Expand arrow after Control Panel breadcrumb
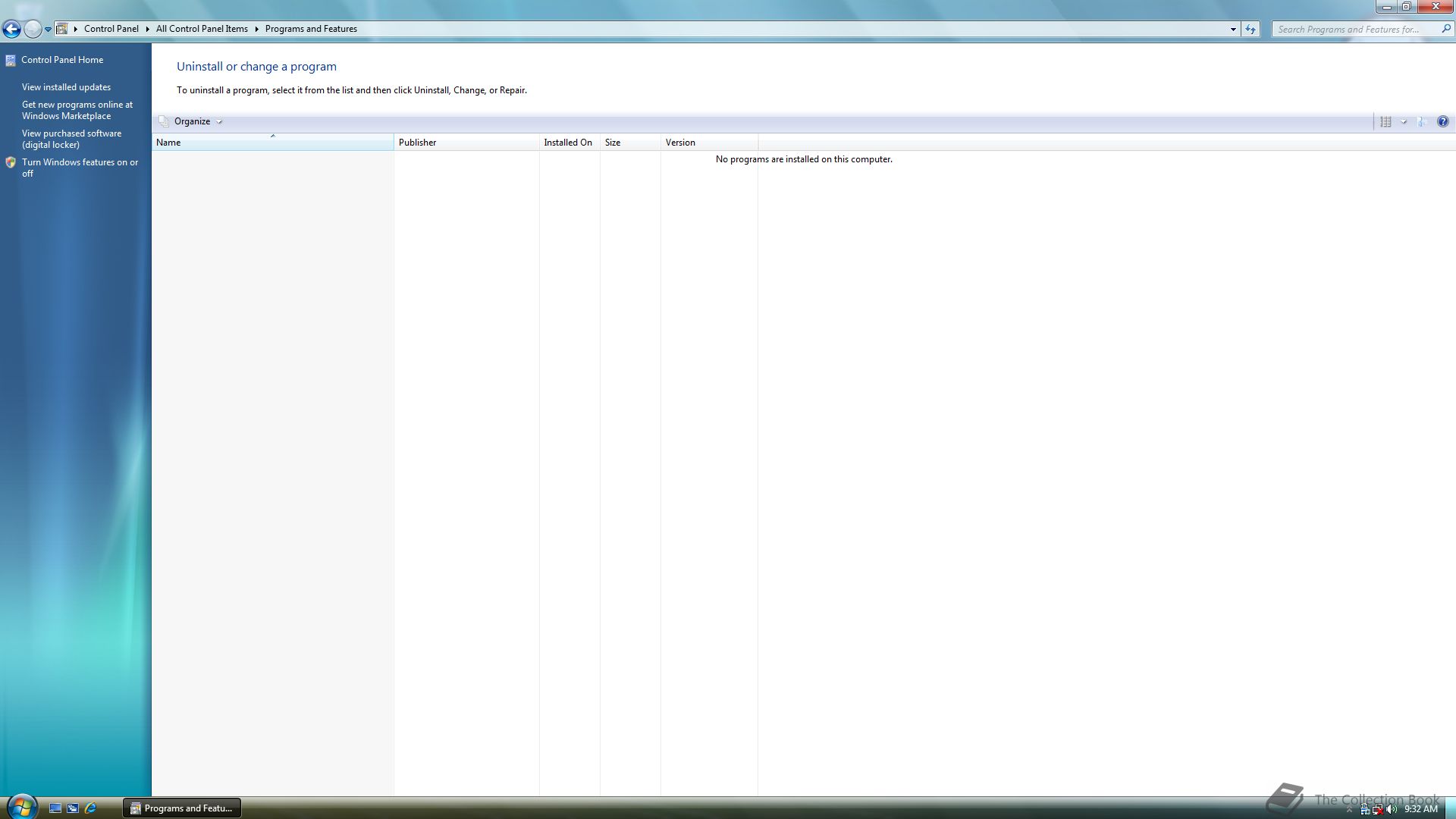This screenshot has height=819, width=1456. [147, 29]
